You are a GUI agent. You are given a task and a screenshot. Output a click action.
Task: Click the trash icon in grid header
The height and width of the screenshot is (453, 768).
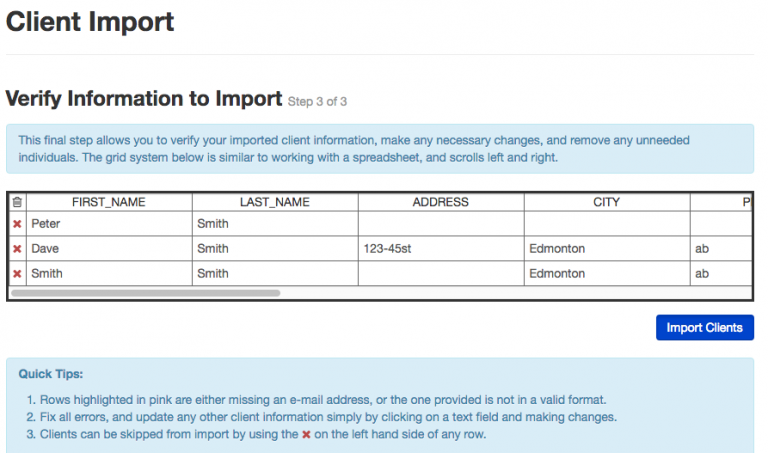(x=17, y=202)
